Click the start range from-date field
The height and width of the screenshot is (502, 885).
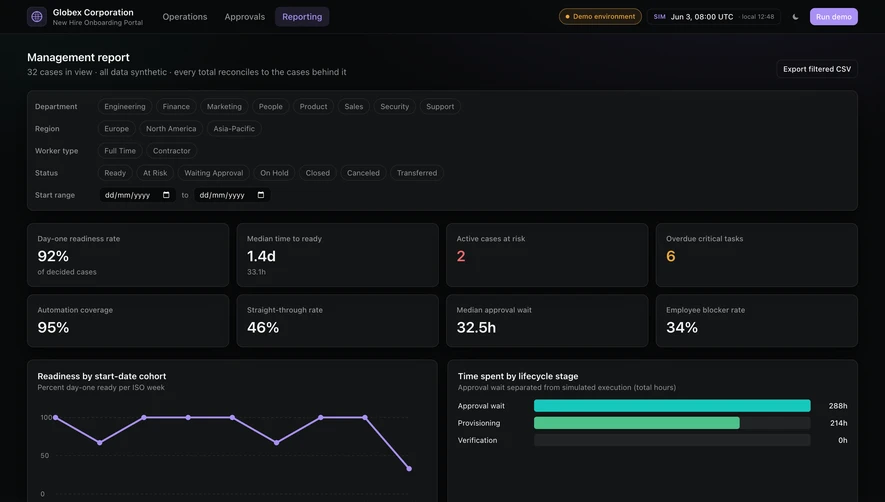(x=137, y=195)
